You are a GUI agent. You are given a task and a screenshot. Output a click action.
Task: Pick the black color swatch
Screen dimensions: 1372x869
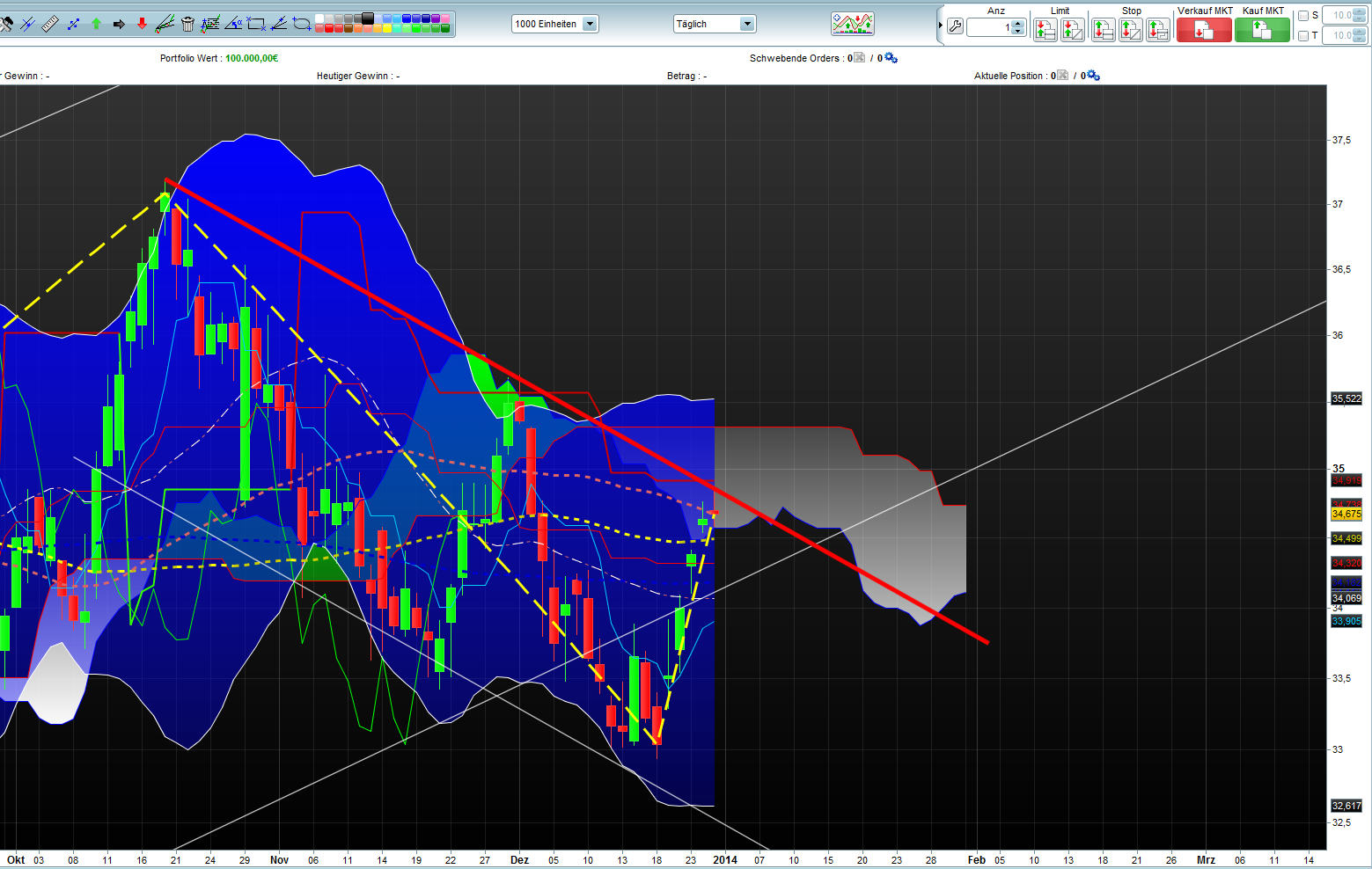tap(367, 18)
